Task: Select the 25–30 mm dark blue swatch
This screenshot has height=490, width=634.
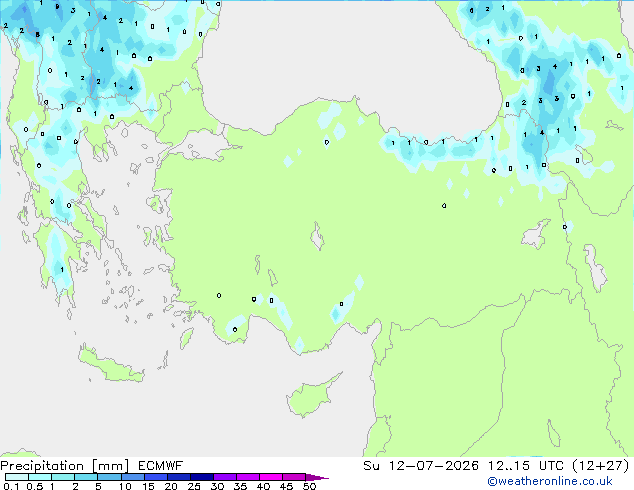Action: (202, 477)
